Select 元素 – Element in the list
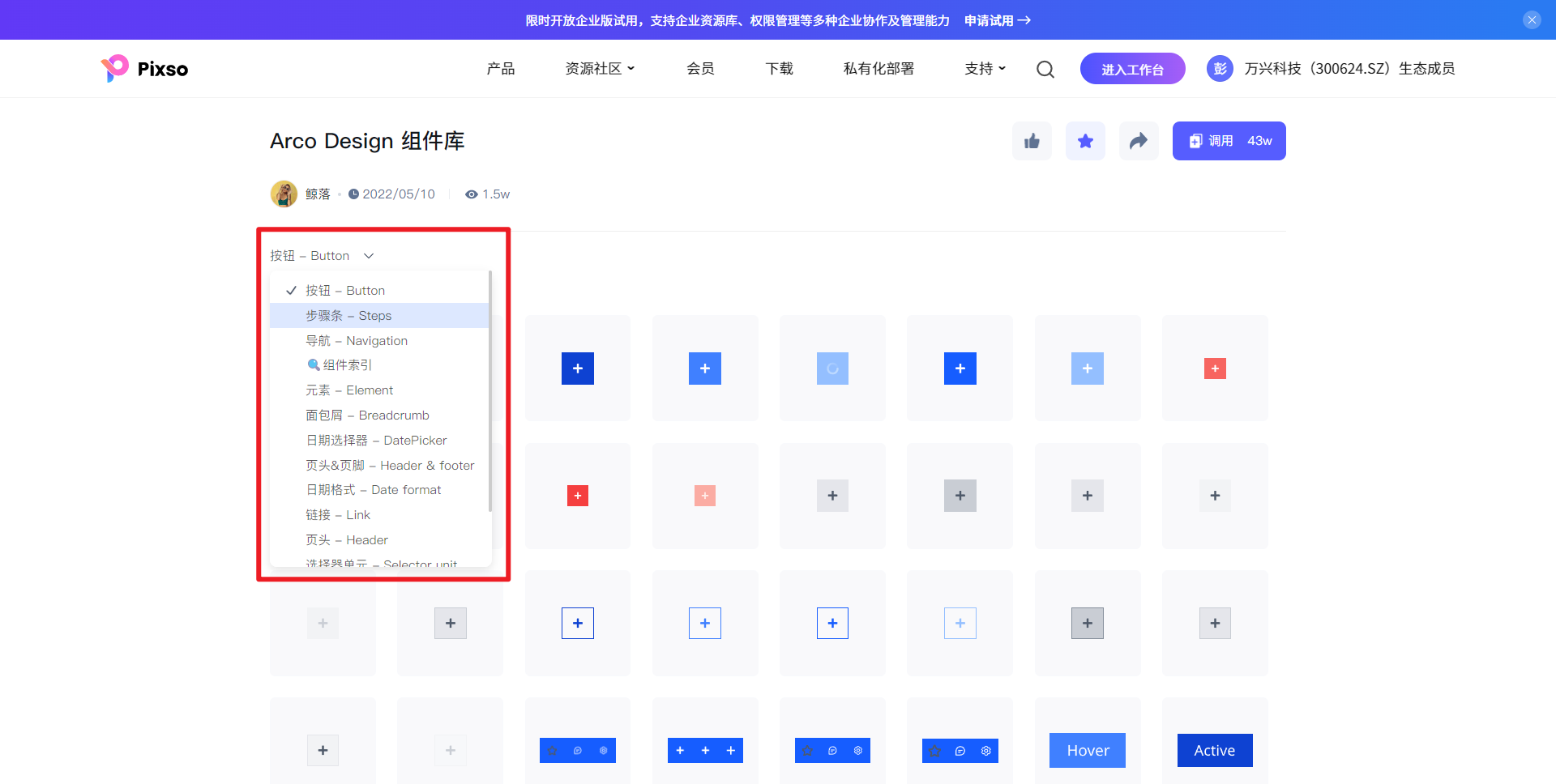The image size is (1556, 784). [379, 390]
